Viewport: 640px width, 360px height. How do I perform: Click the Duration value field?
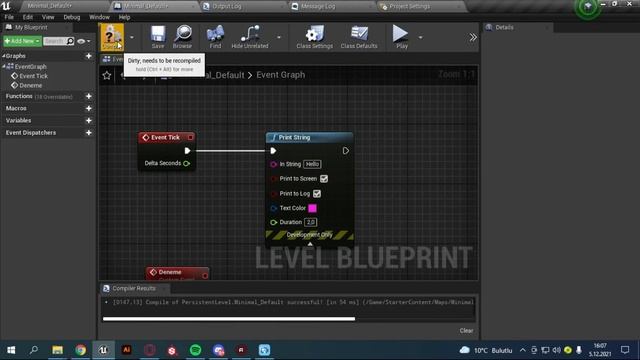click(311, 222)
